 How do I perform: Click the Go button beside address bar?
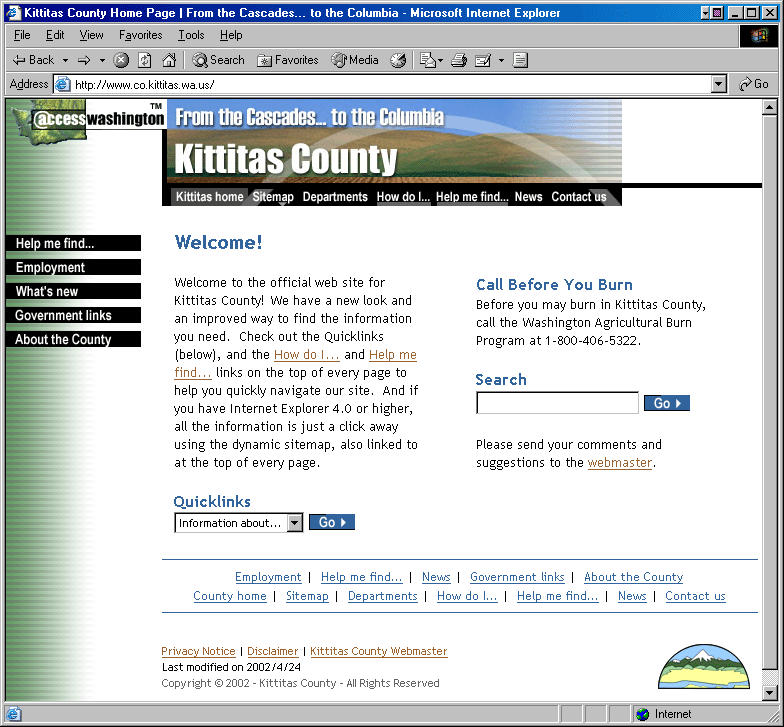pos(754,84)
